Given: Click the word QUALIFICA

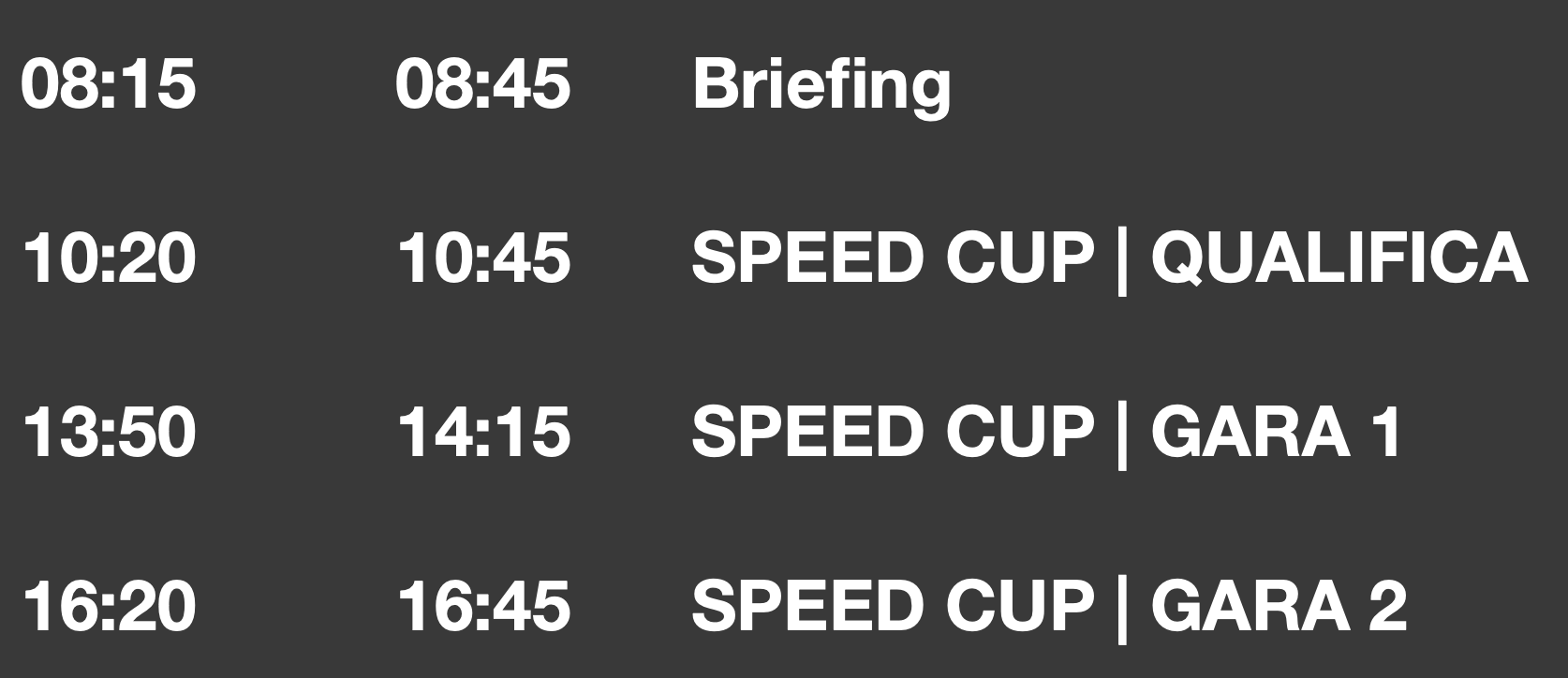Looking at the screenshot, I should click(x=1339, y=258).
